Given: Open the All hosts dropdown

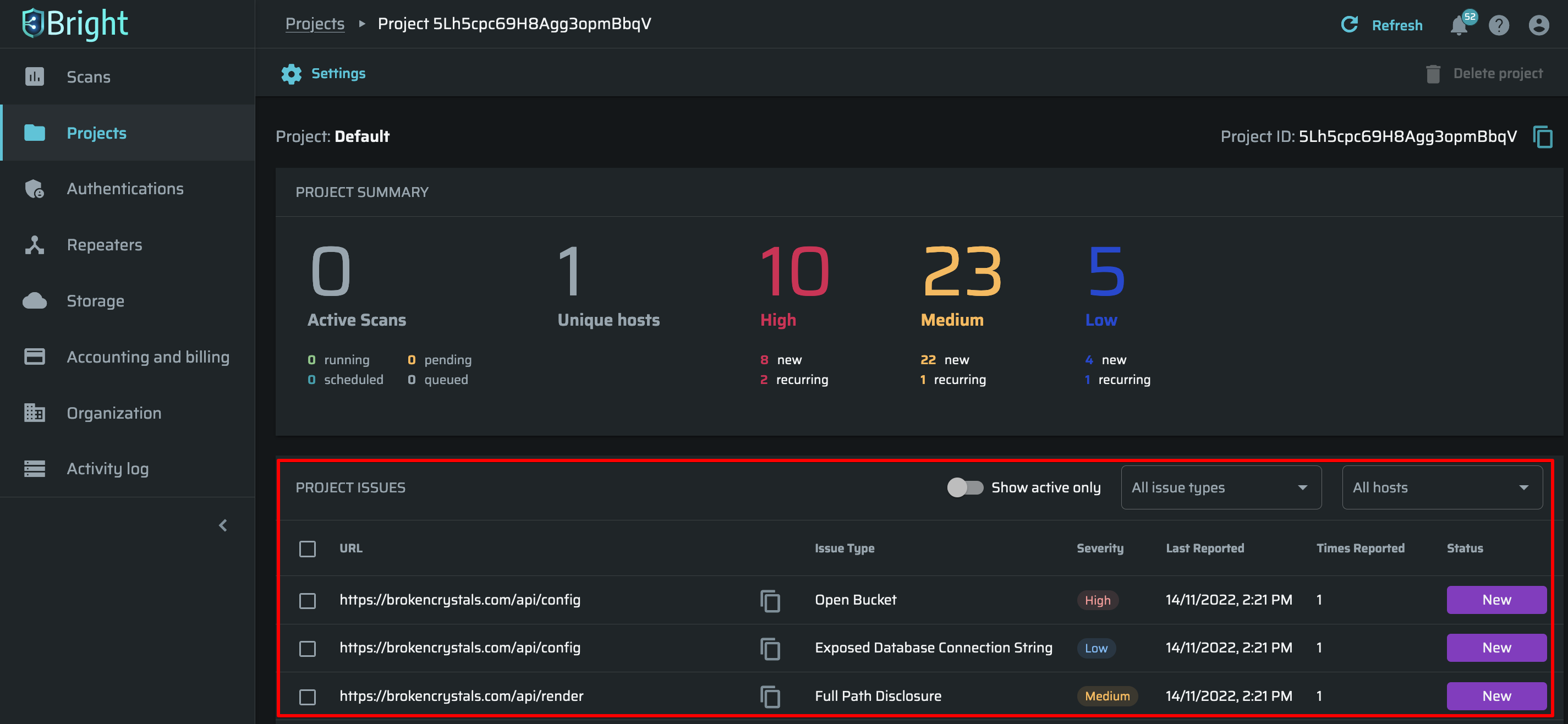Looking at the screenshot, I should pyautogui.click(x=1441, y=487).
